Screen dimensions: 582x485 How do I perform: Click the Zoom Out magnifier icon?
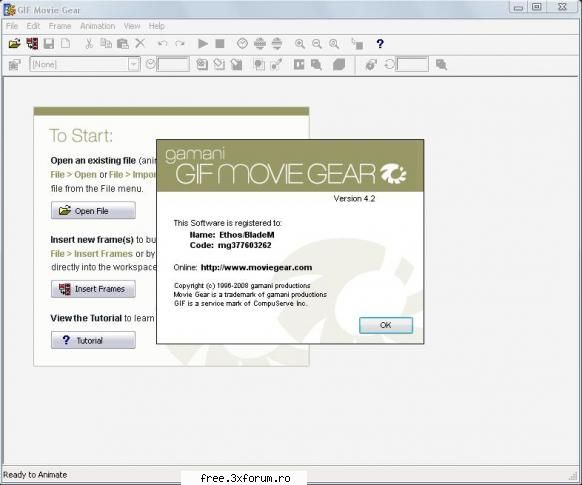(x=317, y=44)
